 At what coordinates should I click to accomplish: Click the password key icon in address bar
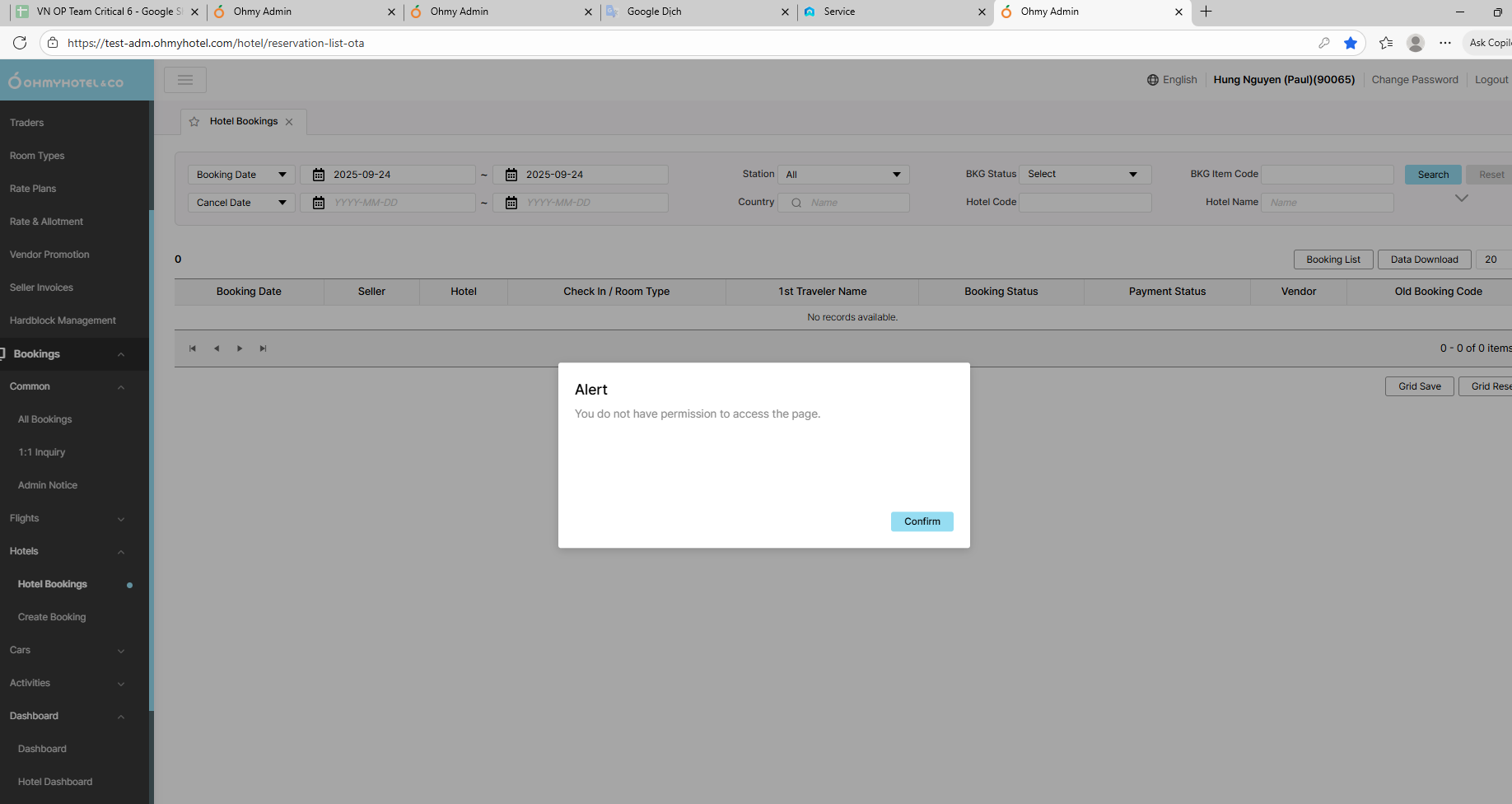(x=1324, y=43)
